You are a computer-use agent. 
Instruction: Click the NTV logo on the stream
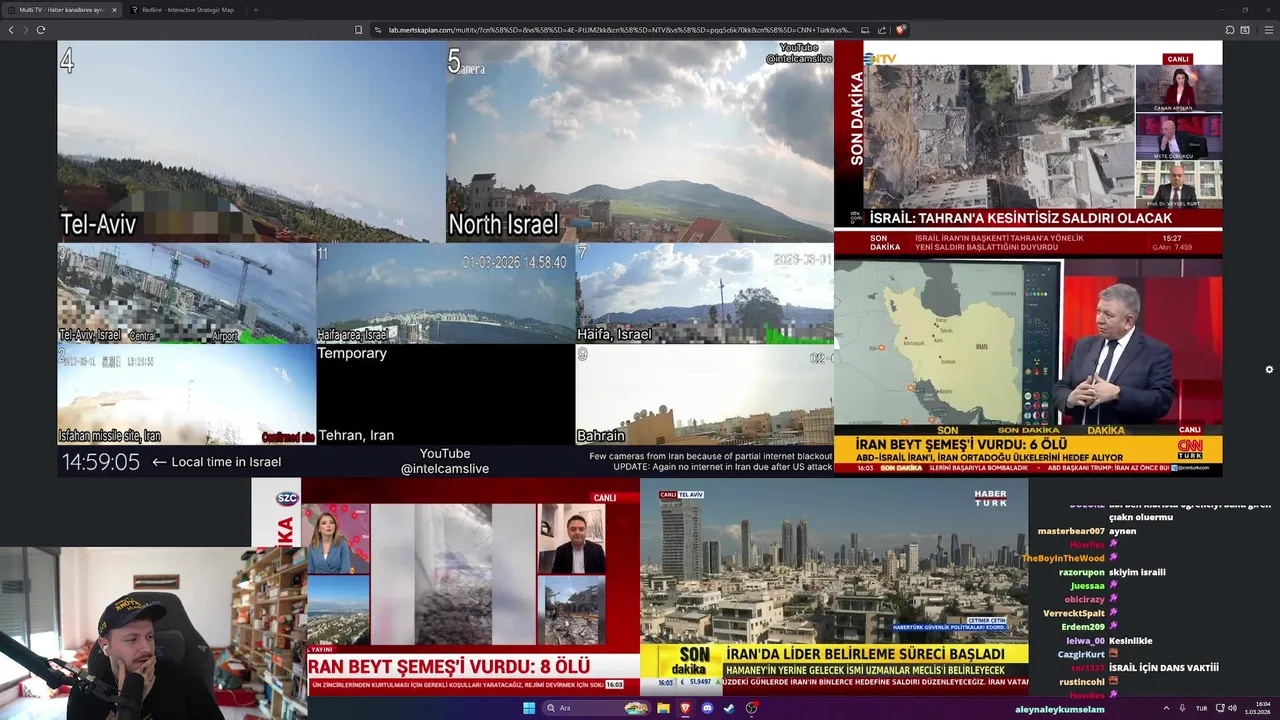[x=882, y=59]
